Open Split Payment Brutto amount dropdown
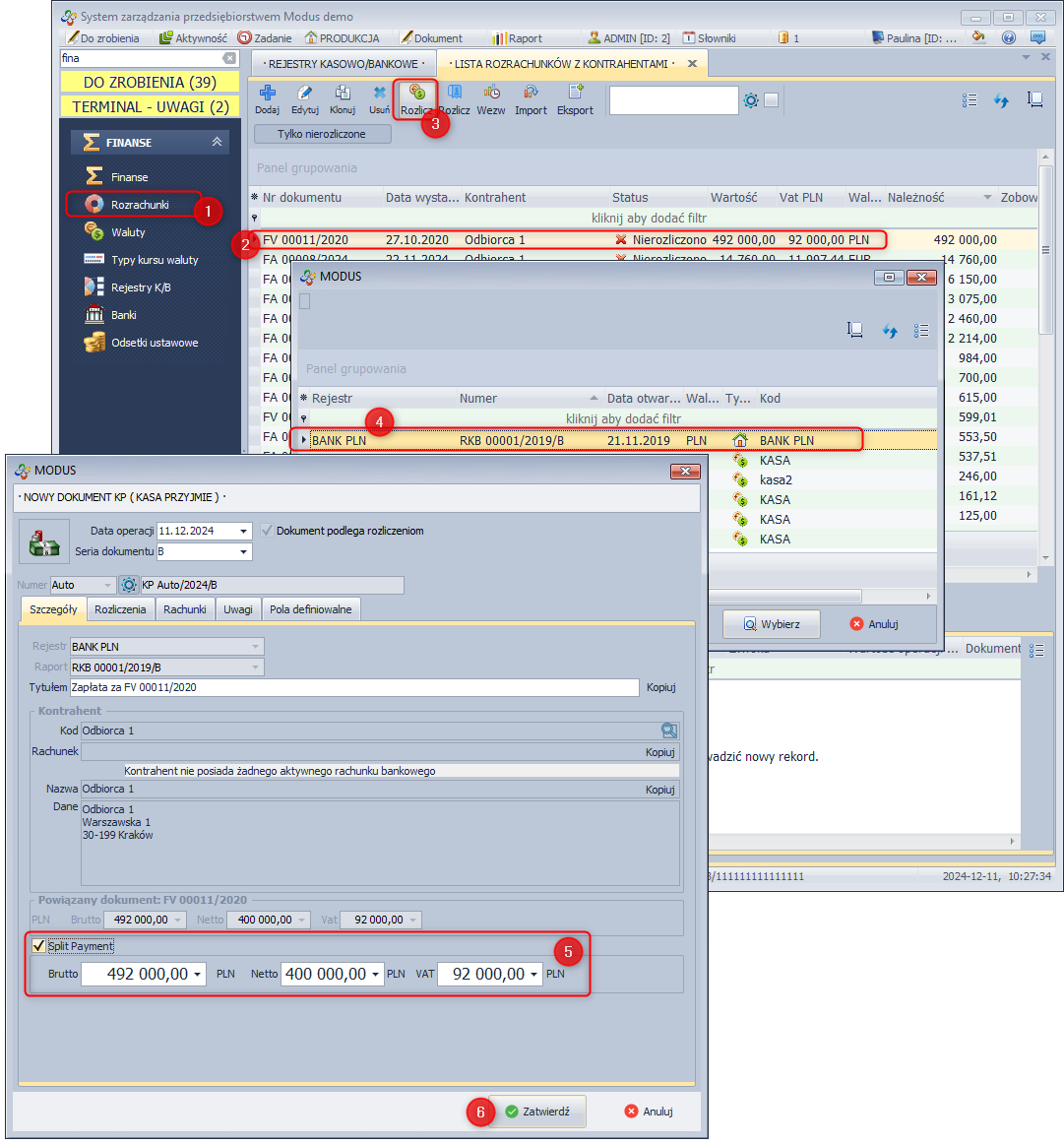The image size is (1064, 1144). [x=198, y=974]
